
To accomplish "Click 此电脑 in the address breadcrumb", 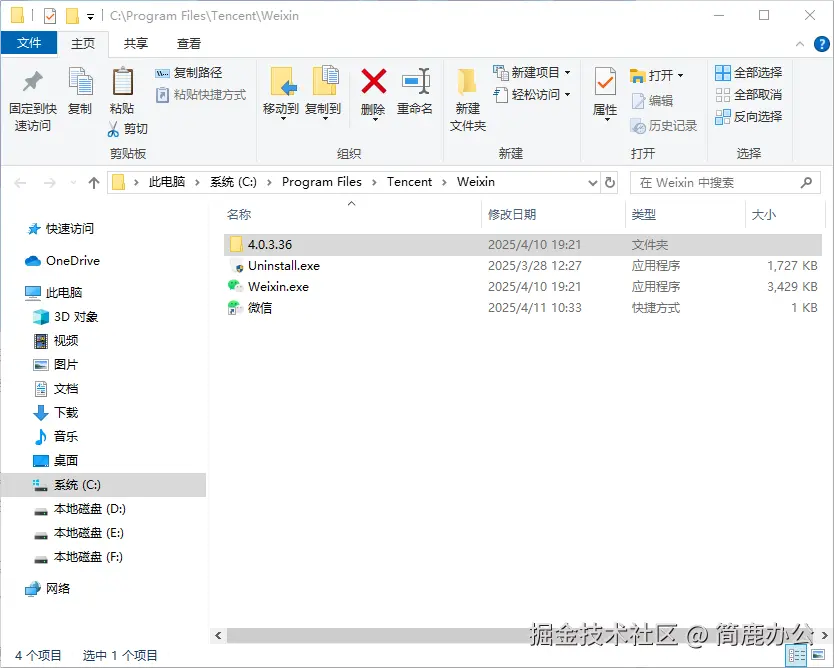I will pyautogui.click(x=166, y=182).
